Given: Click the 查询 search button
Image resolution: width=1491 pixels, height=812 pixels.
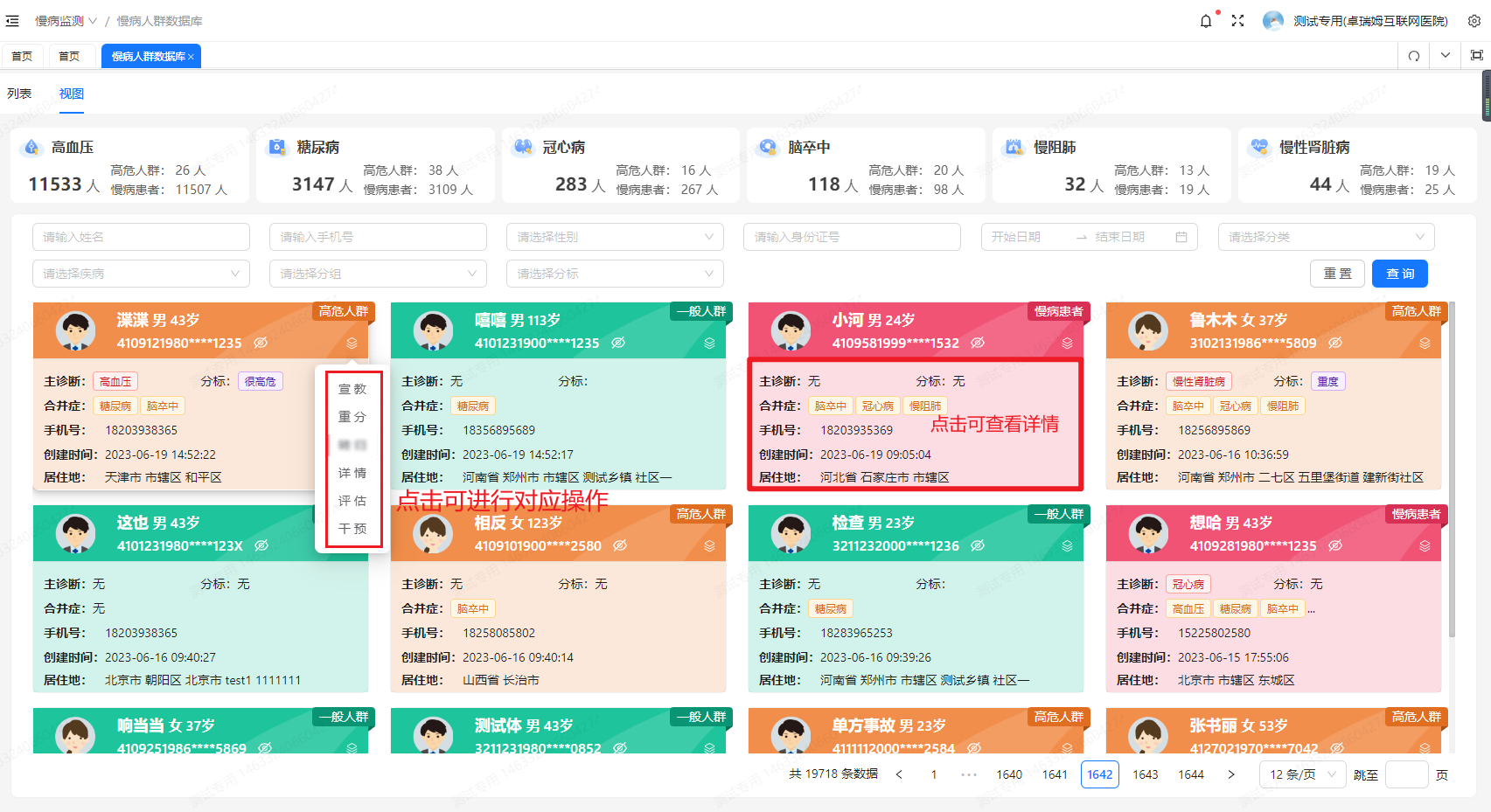Looking at the screenshot, I should [1400, 274].
